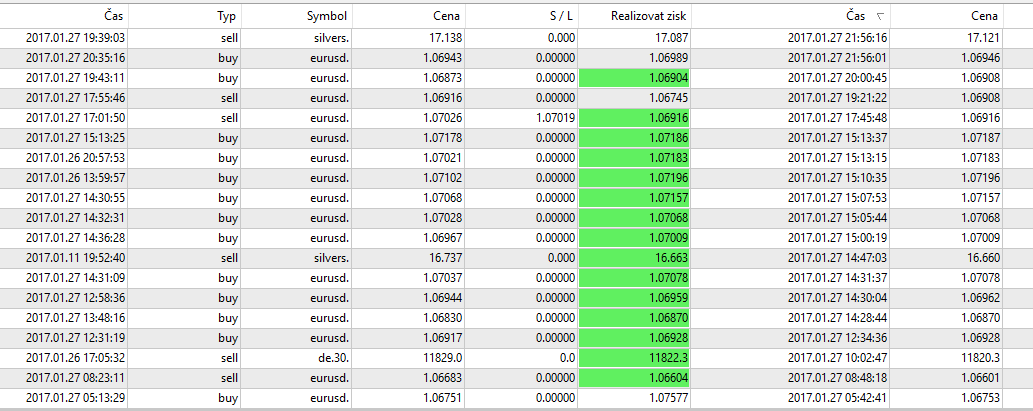Select the close time 2017.01.27 17:45:48
The height and width of the screenshot is (411, 1033).
[x=837, y=119]
